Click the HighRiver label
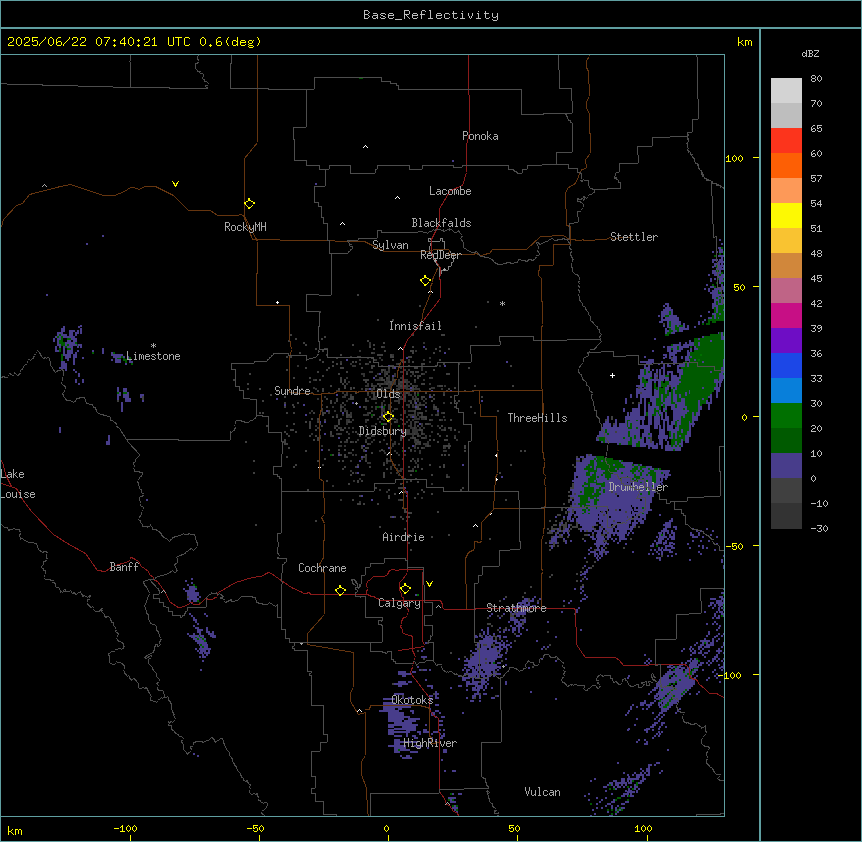This screenshot has height=842, width=862. coord(430,743)
